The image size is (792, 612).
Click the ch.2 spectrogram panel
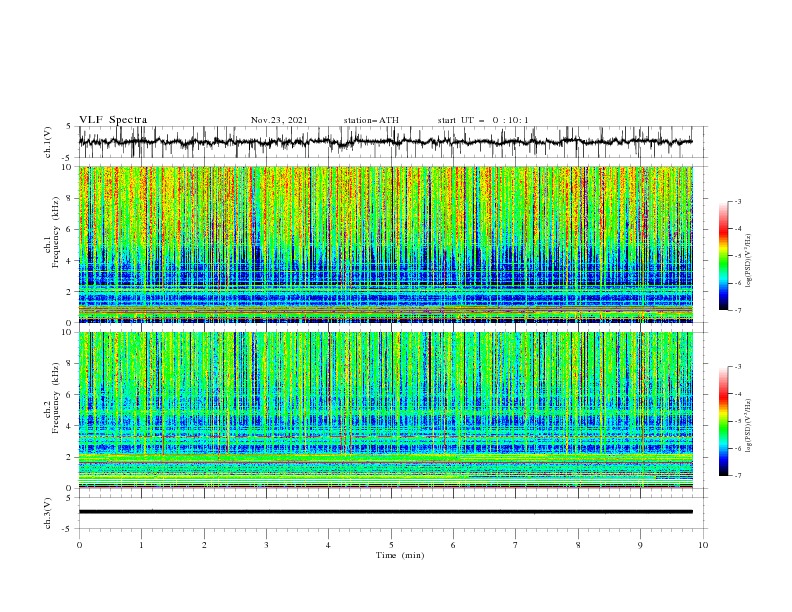tap(385, 410)
